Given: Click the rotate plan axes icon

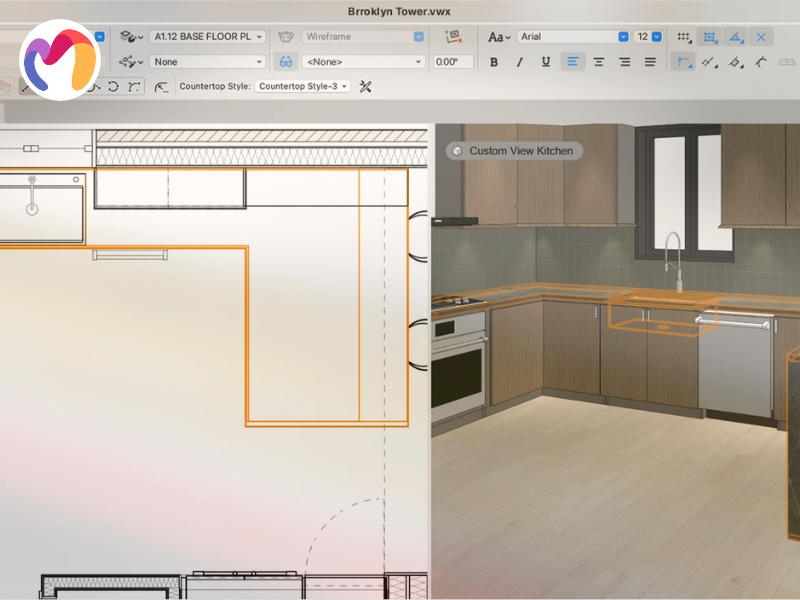Looking at the screenshot, I should tap(452, 37).
